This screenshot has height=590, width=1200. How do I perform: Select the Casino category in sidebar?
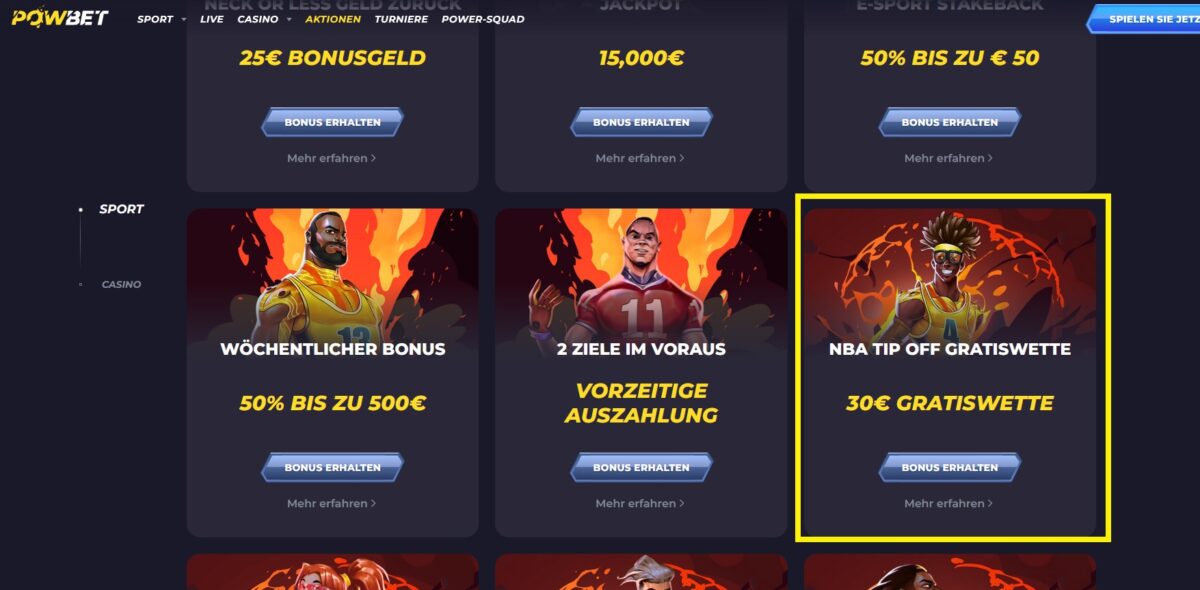121,285
